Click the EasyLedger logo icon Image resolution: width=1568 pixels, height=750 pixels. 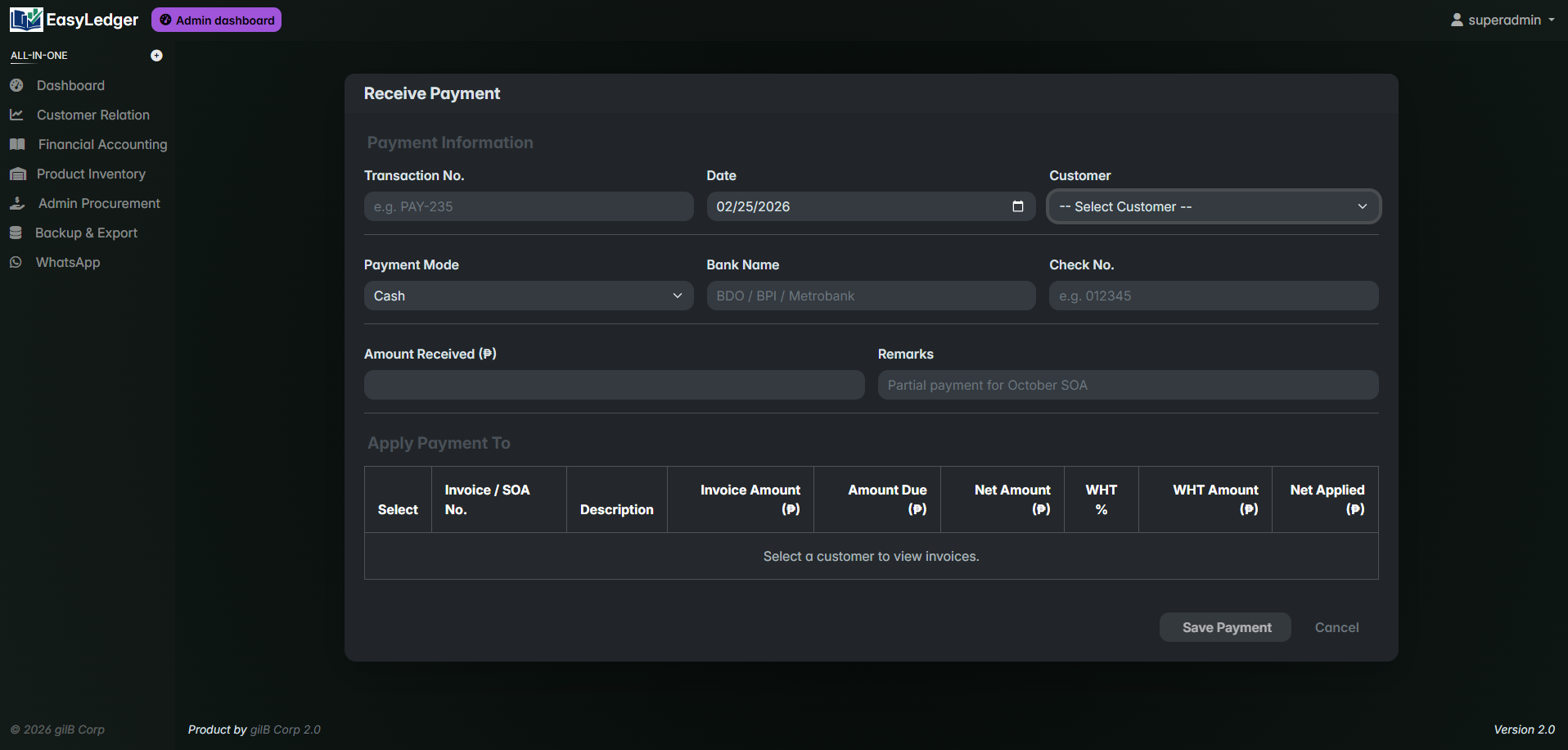pos(26,20)
